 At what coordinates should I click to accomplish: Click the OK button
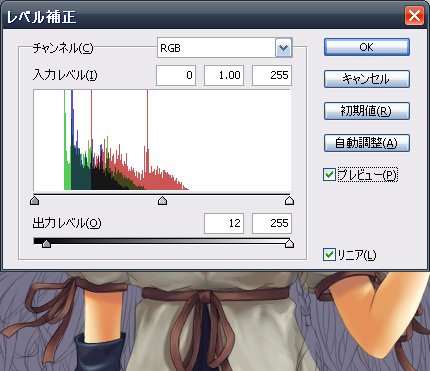click(367, 47)
